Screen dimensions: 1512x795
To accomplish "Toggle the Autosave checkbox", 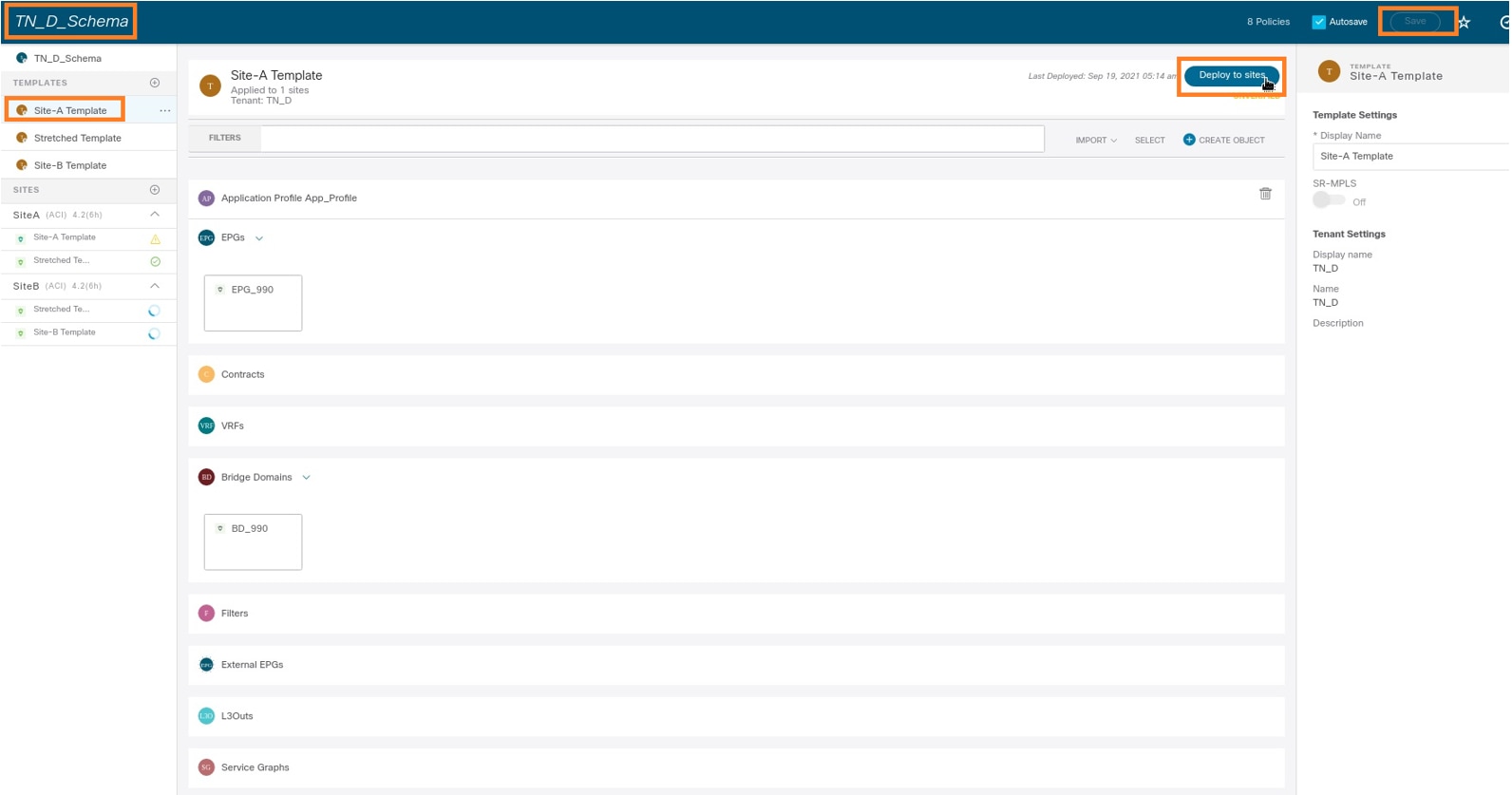I will pyautogui.click(x=1318, y=22).
